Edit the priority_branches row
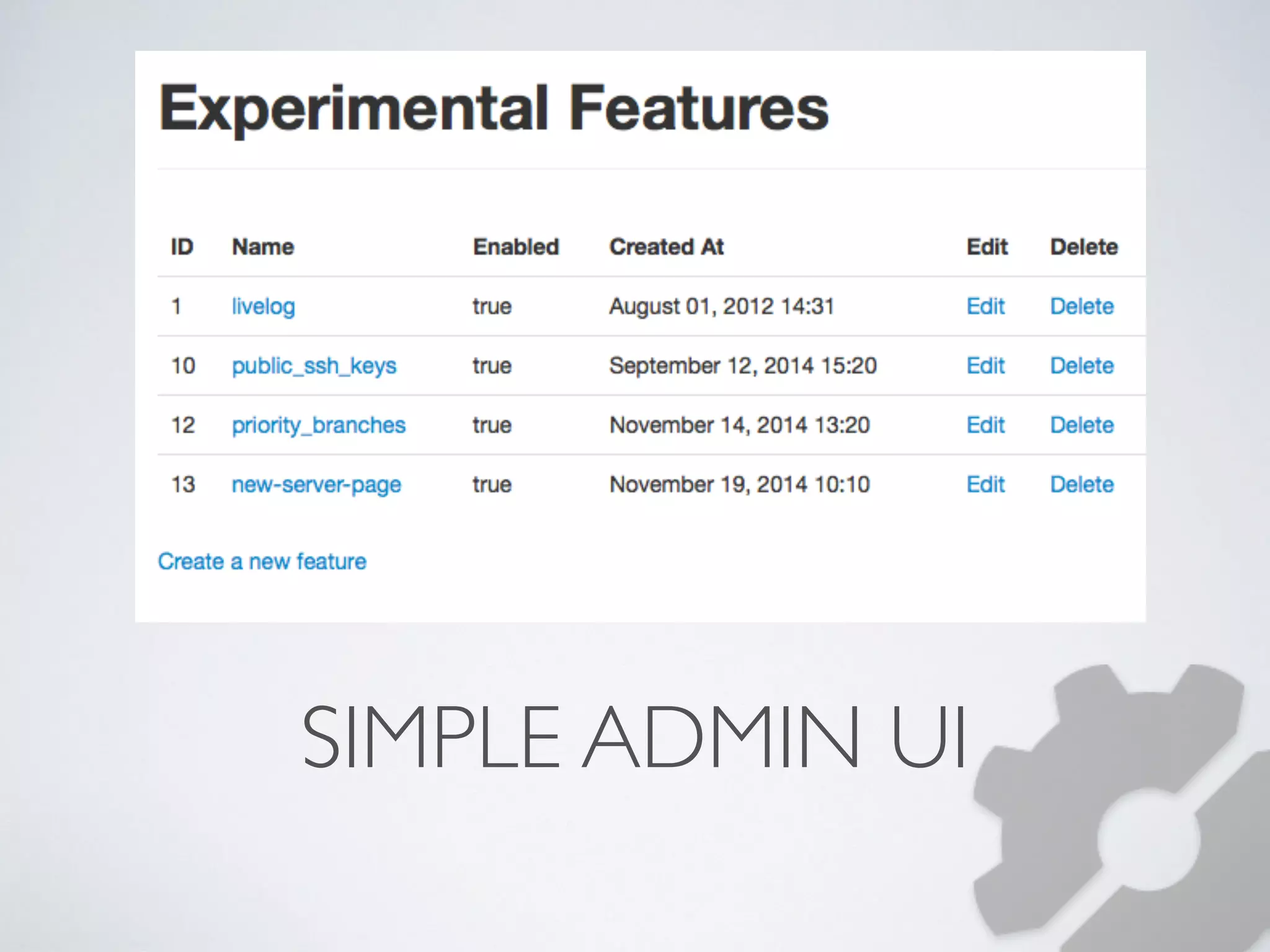The image size is (1270, 952). (x=985, y=425)
